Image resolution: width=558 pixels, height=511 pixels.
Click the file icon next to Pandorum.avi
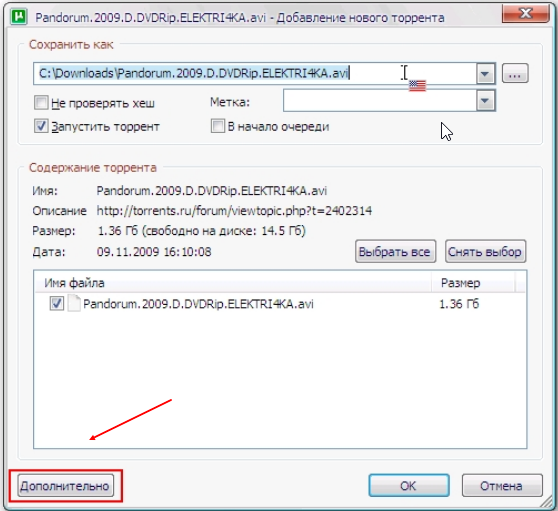(x=74, y=304)
